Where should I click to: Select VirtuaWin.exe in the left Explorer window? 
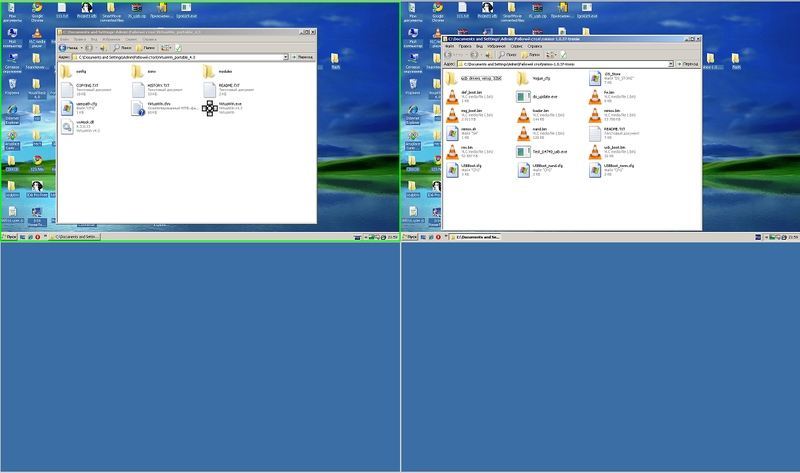pos(210,107)
